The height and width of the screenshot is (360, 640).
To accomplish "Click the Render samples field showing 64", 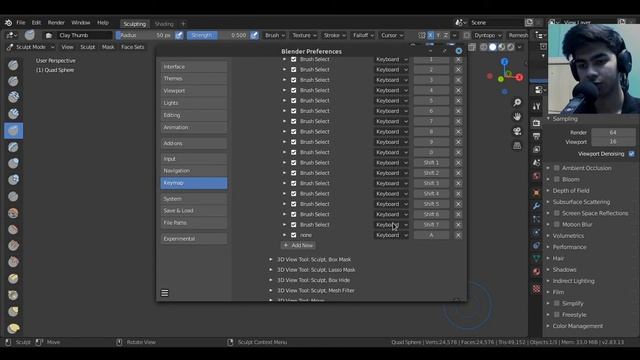I will pyautogui.click(x=613, y=132).
